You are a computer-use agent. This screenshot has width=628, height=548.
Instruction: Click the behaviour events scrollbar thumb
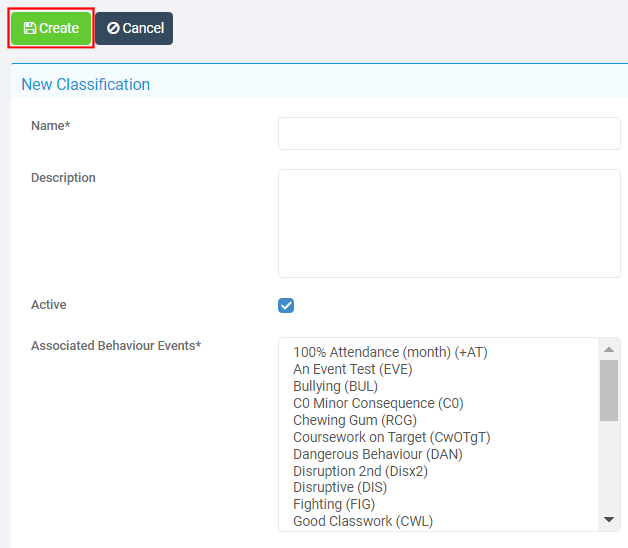[x=609, y=390]
